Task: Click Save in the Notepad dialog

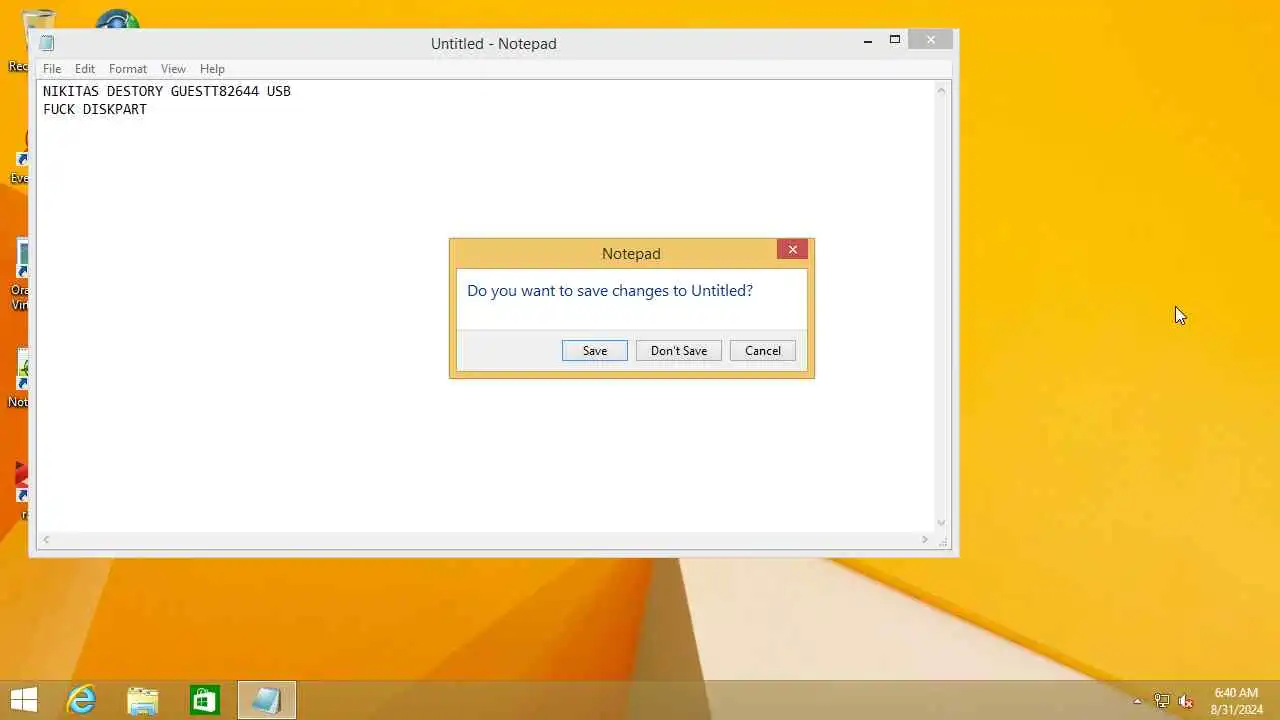Action: click(x=595, y=351)
